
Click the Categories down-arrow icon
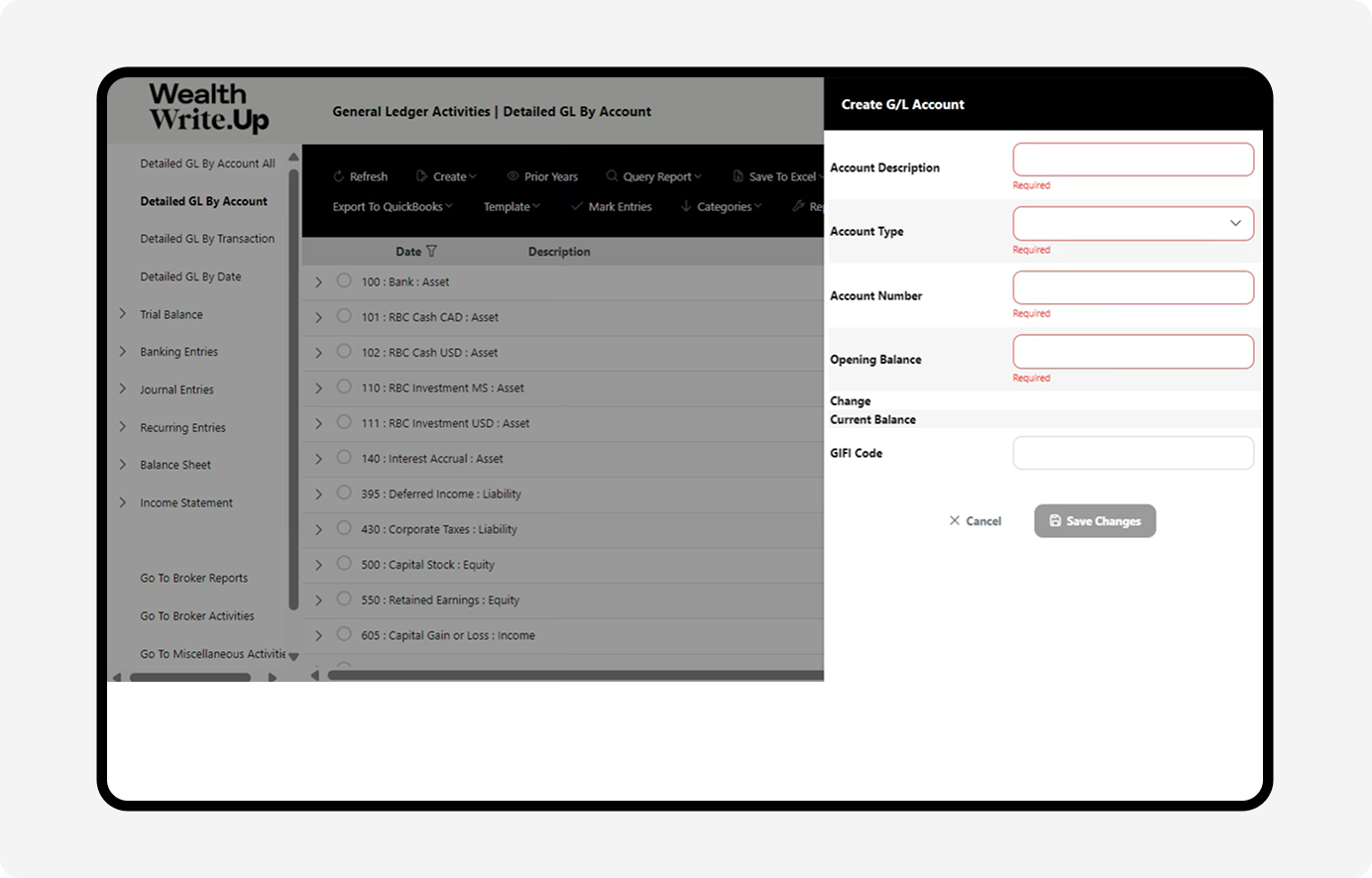(686, 206)
